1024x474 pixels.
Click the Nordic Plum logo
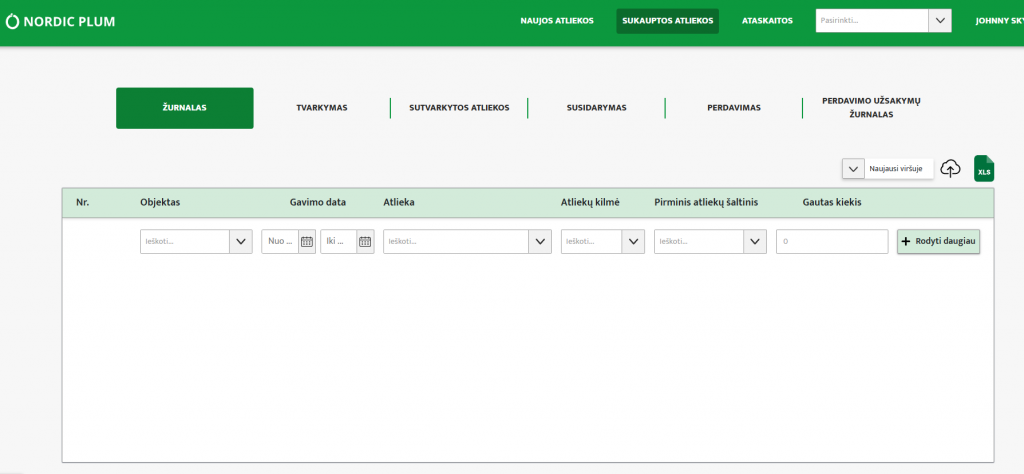click(x=60, y=21)
